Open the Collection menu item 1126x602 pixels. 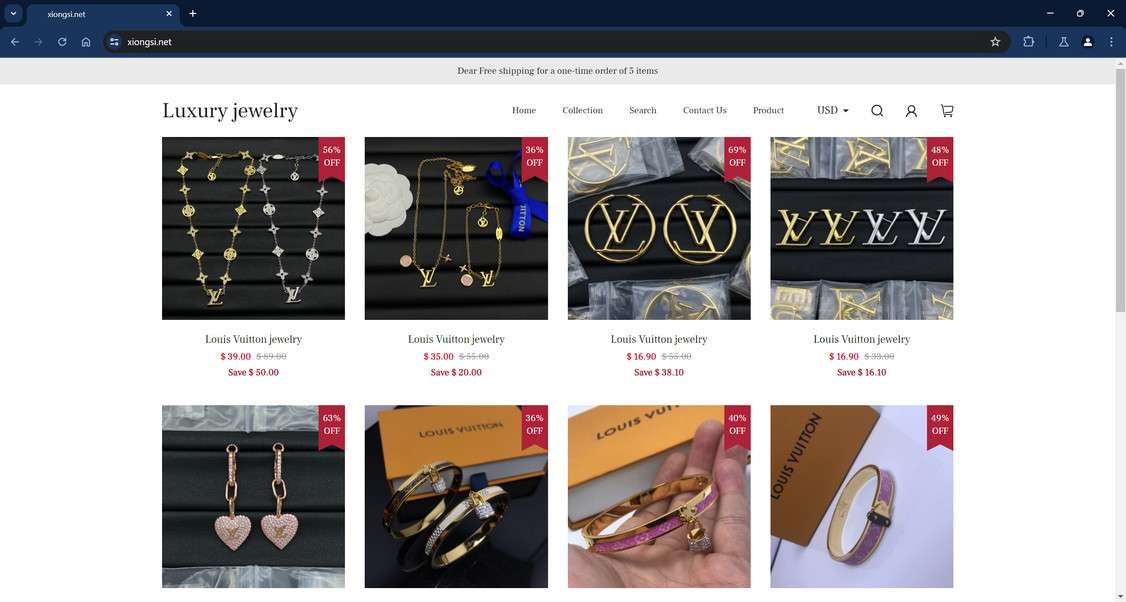pos(582,110)
